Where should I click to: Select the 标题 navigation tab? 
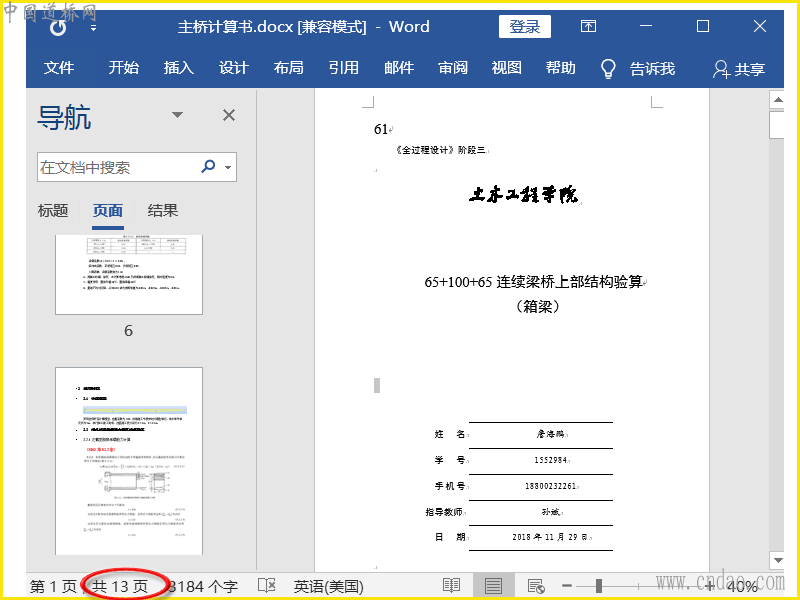coord(53,210)
